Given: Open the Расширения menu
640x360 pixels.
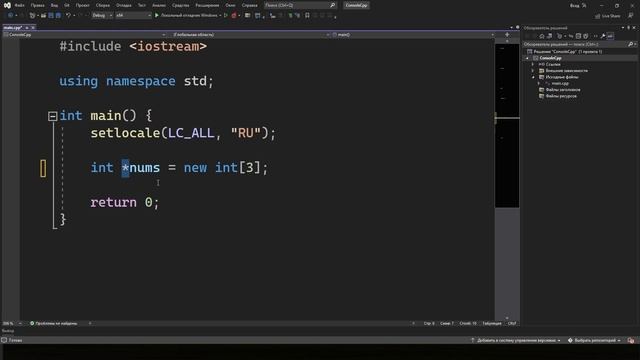Looking at the screenshot, I should tap(207, 5).
